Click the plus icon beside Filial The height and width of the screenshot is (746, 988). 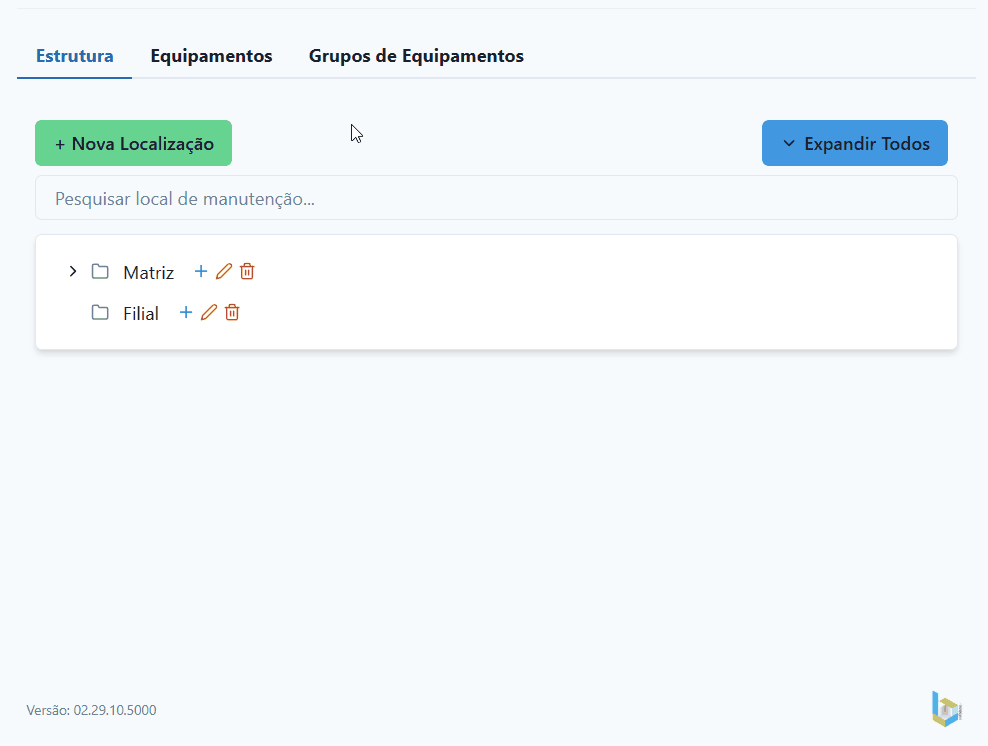click(x=185, y=312)
